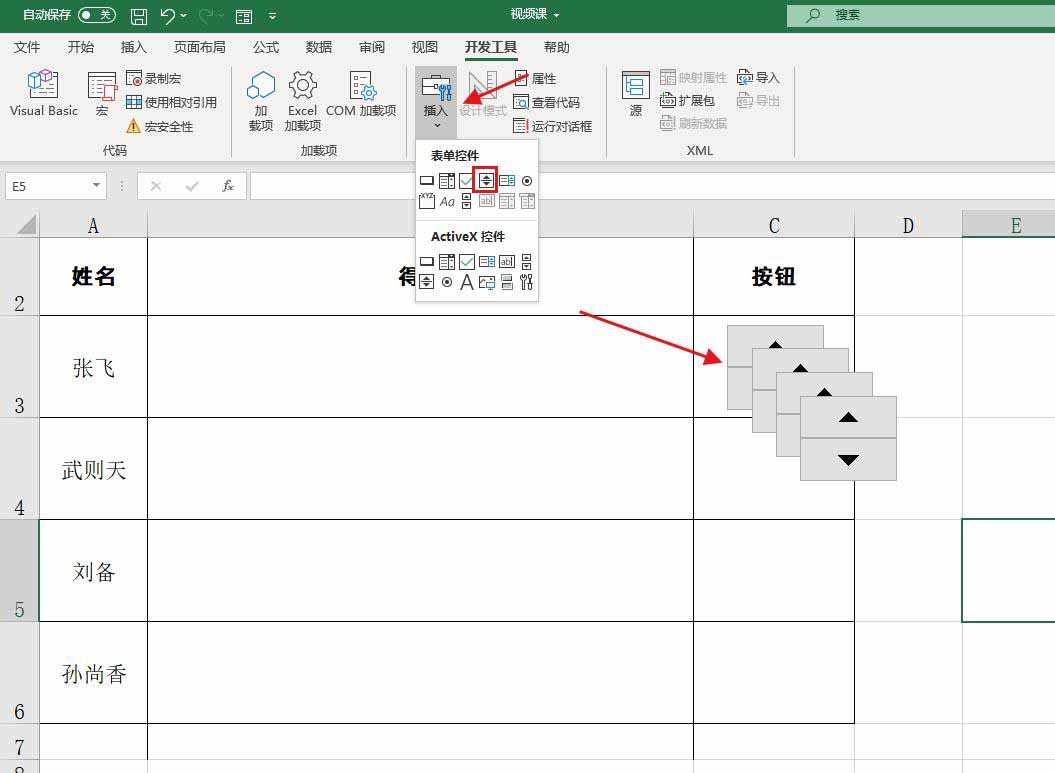Click the 源 XML source icon
The height and width of the screenshot is (773, 1055).
635,95
